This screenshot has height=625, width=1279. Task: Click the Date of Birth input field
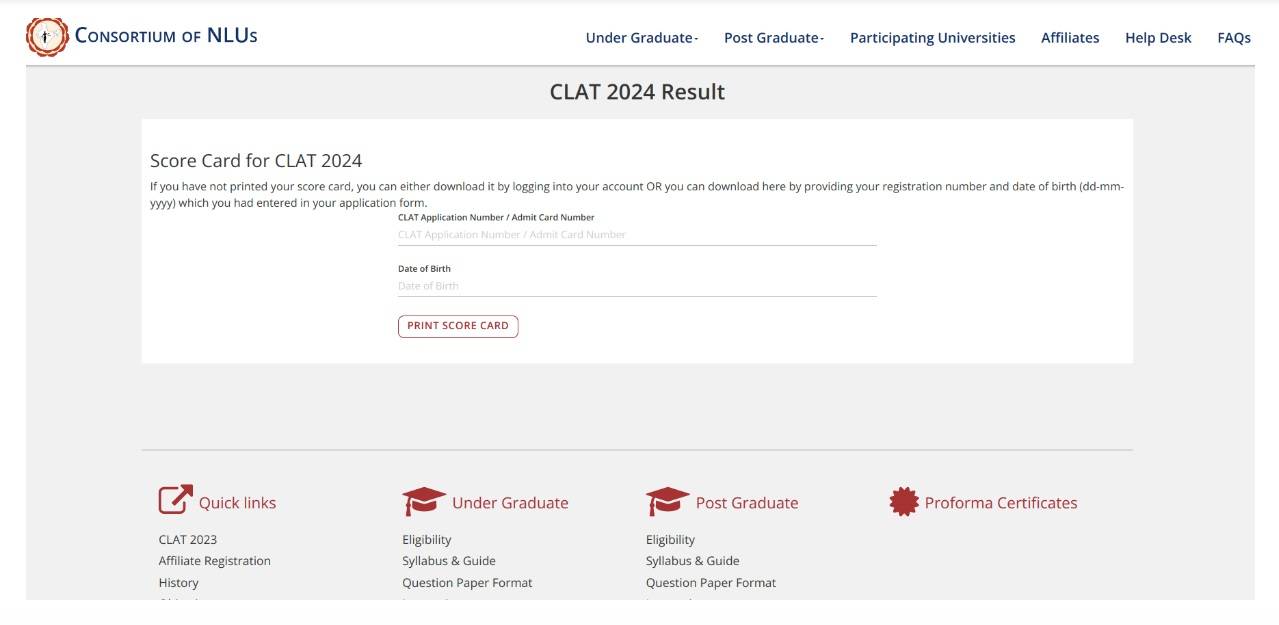pyautogui.click(x=637, y=286)
